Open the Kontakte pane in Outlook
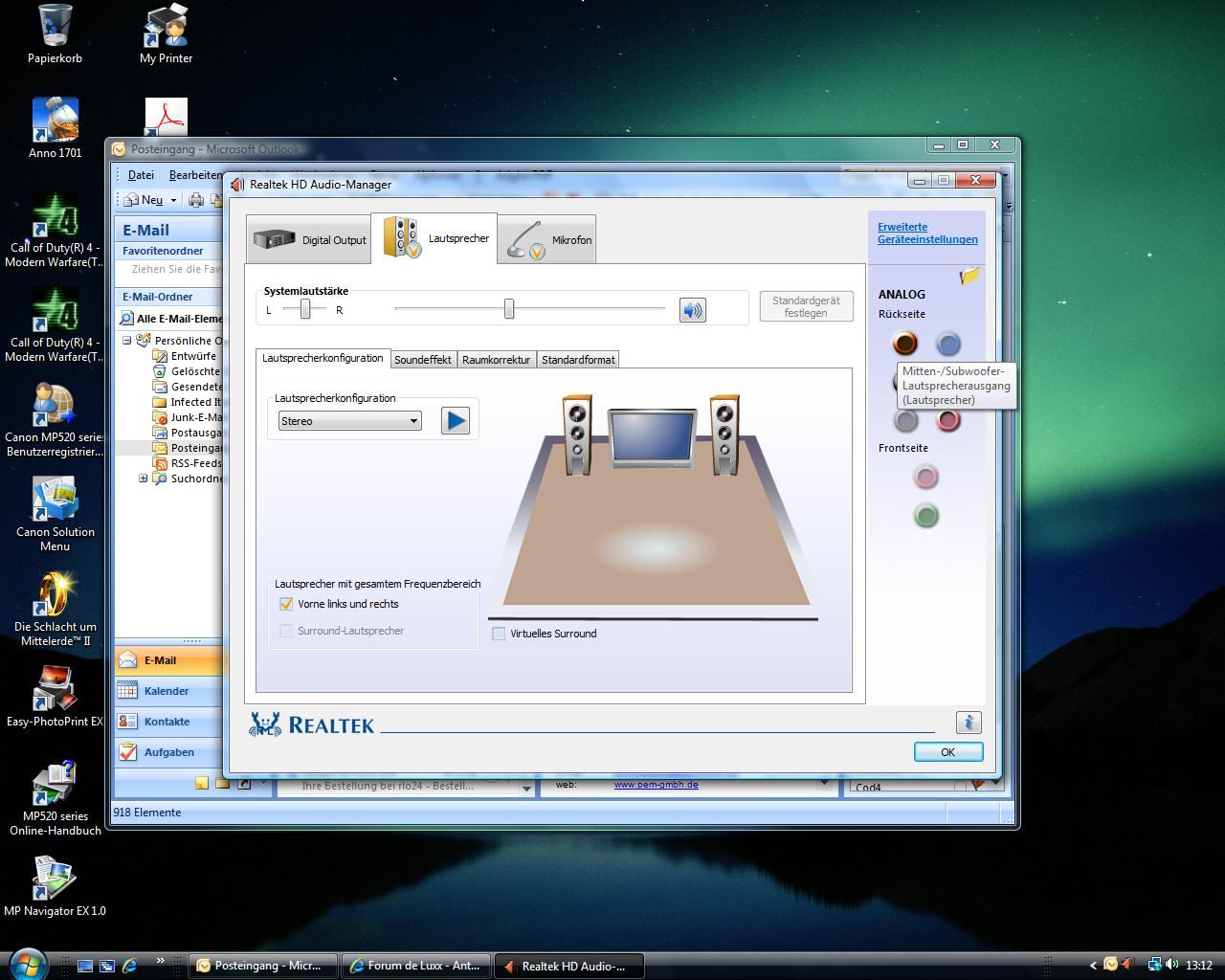This screenshot has width=1225, height=980. pyautogui.click(x=168, y=722)
